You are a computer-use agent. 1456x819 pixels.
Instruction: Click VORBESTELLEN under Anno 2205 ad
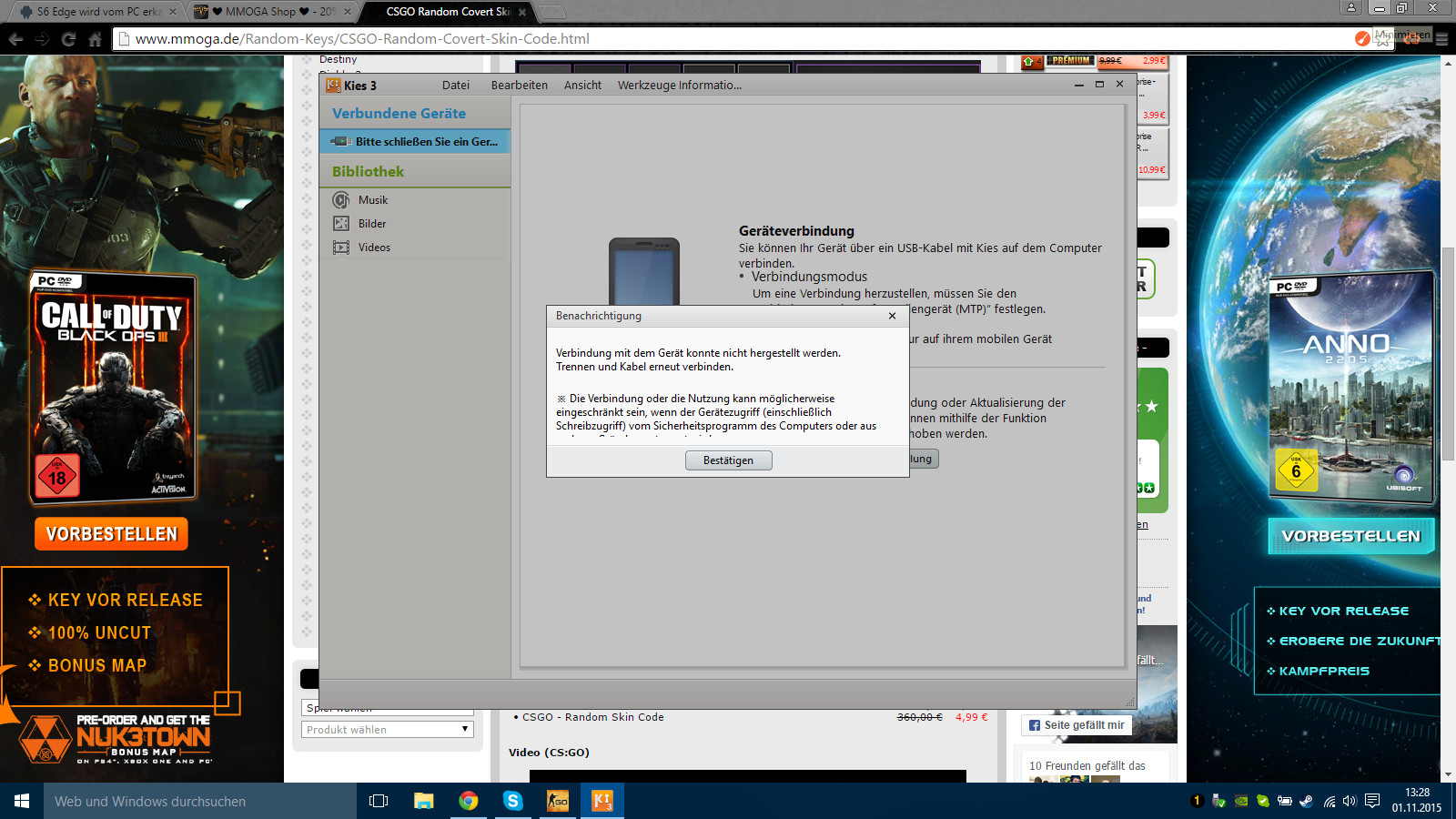[1351, 536]
